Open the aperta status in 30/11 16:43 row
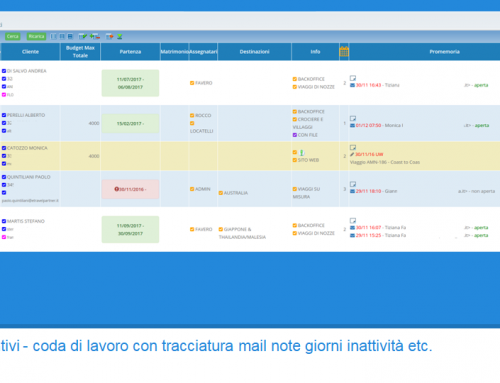This screenshot has width=500, height=383. pos(481,85)
